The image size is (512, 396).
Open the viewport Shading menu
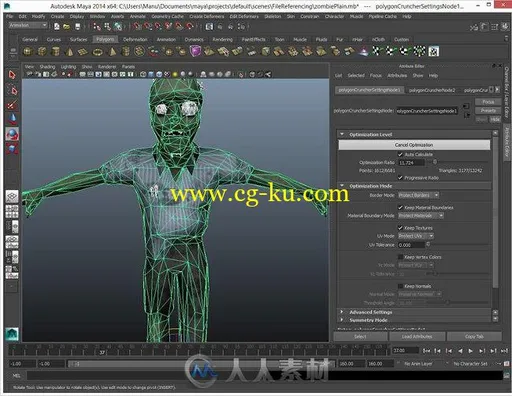(x=47, y=67)
